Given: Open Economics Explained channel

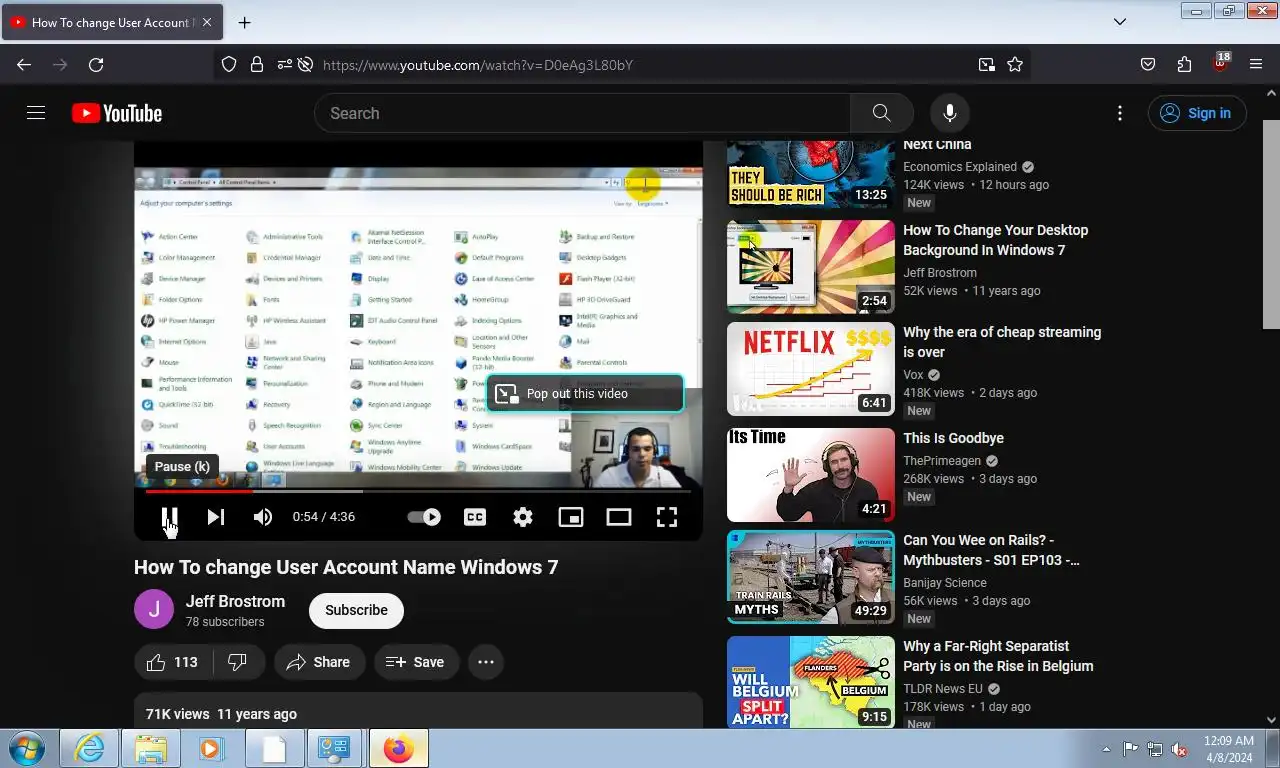Looking at the screenshot, I should (x=960, y=167).
